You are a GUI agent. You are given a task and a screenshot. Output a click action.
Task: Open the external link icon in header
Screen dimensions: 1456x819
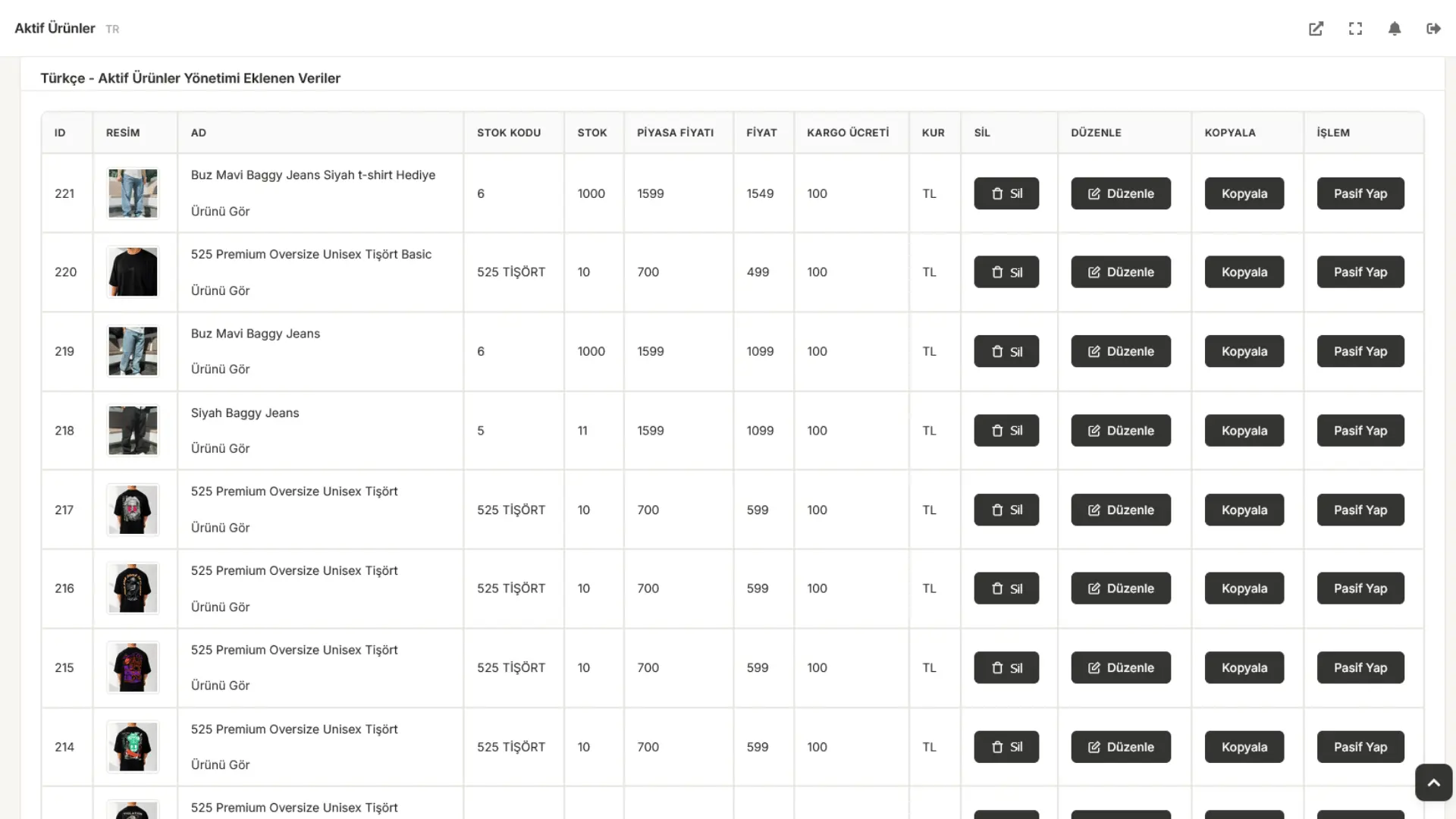click(x=1316, y=29)
